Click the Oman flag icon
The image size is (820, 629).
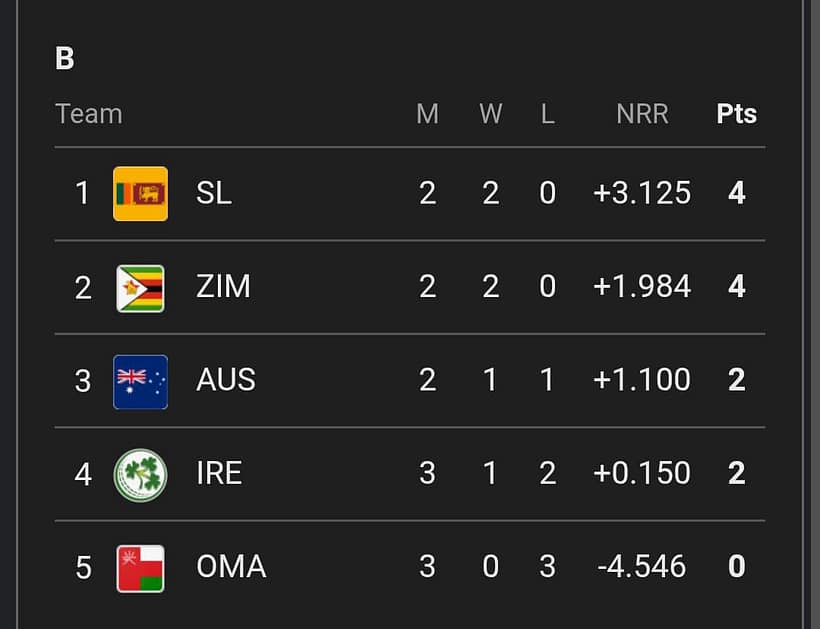[140, 567]
